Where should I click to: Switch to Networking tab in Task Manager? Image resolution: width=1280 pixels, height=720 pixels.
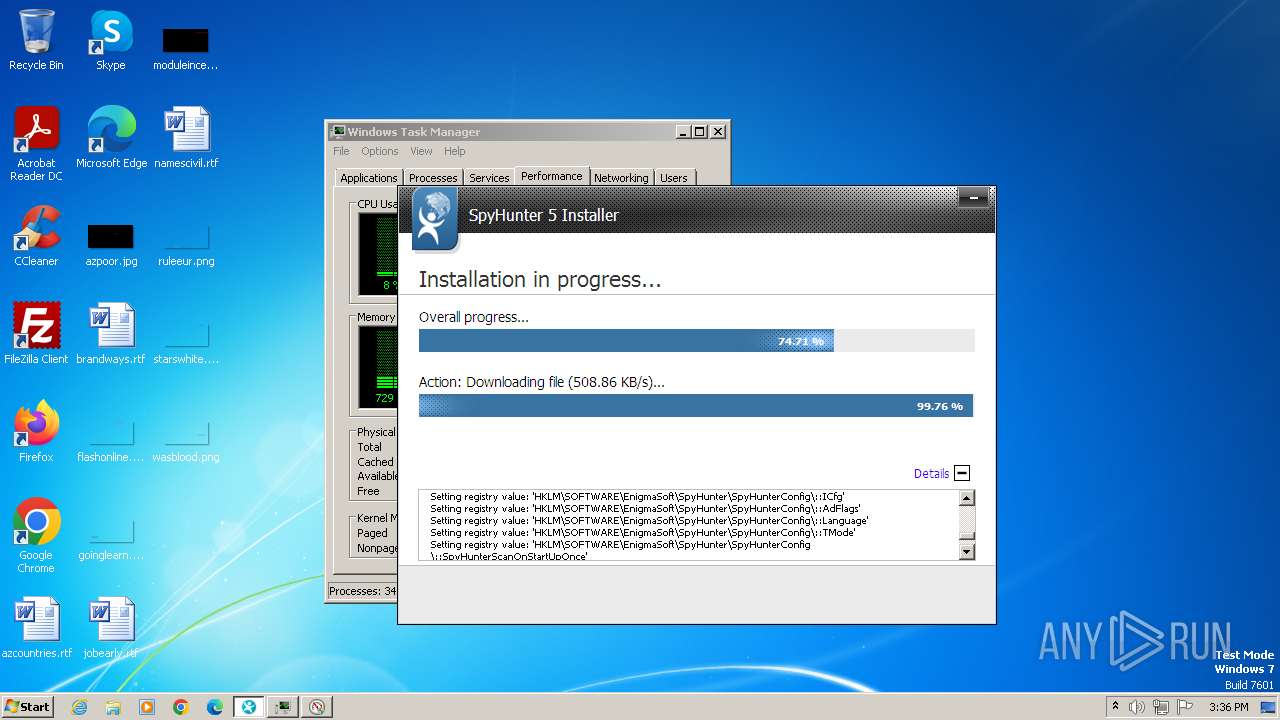click(x=621, y=178)
